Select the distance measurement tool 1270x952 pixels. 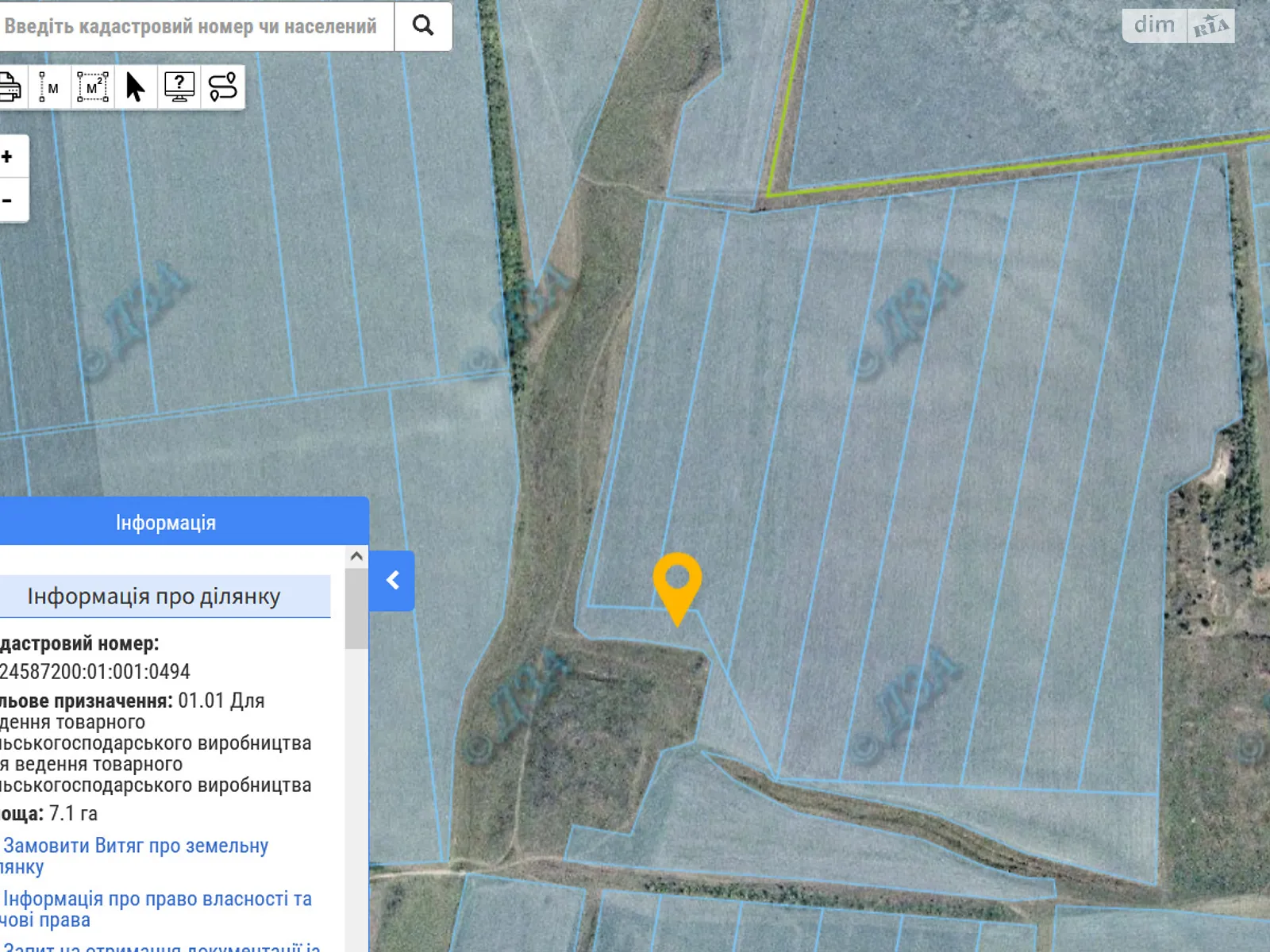(x=49, y=86)
